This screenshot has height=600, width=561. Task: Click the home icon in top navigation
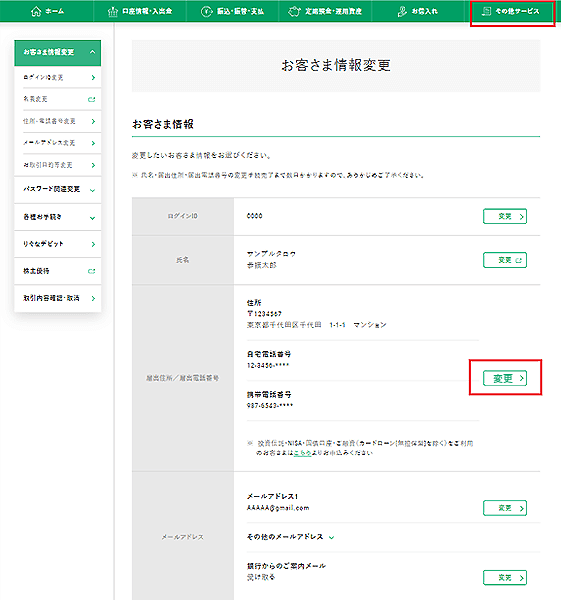pos(36,11)
